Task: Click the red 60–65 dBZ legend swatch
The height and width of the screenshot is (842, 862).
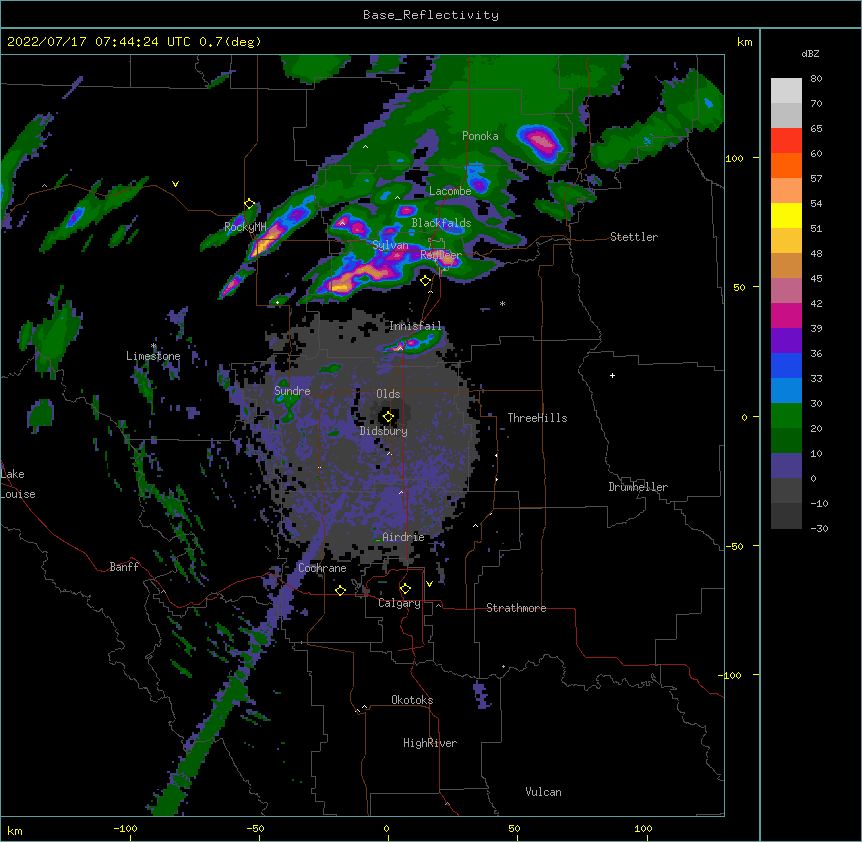Action: tap(786, 140)
